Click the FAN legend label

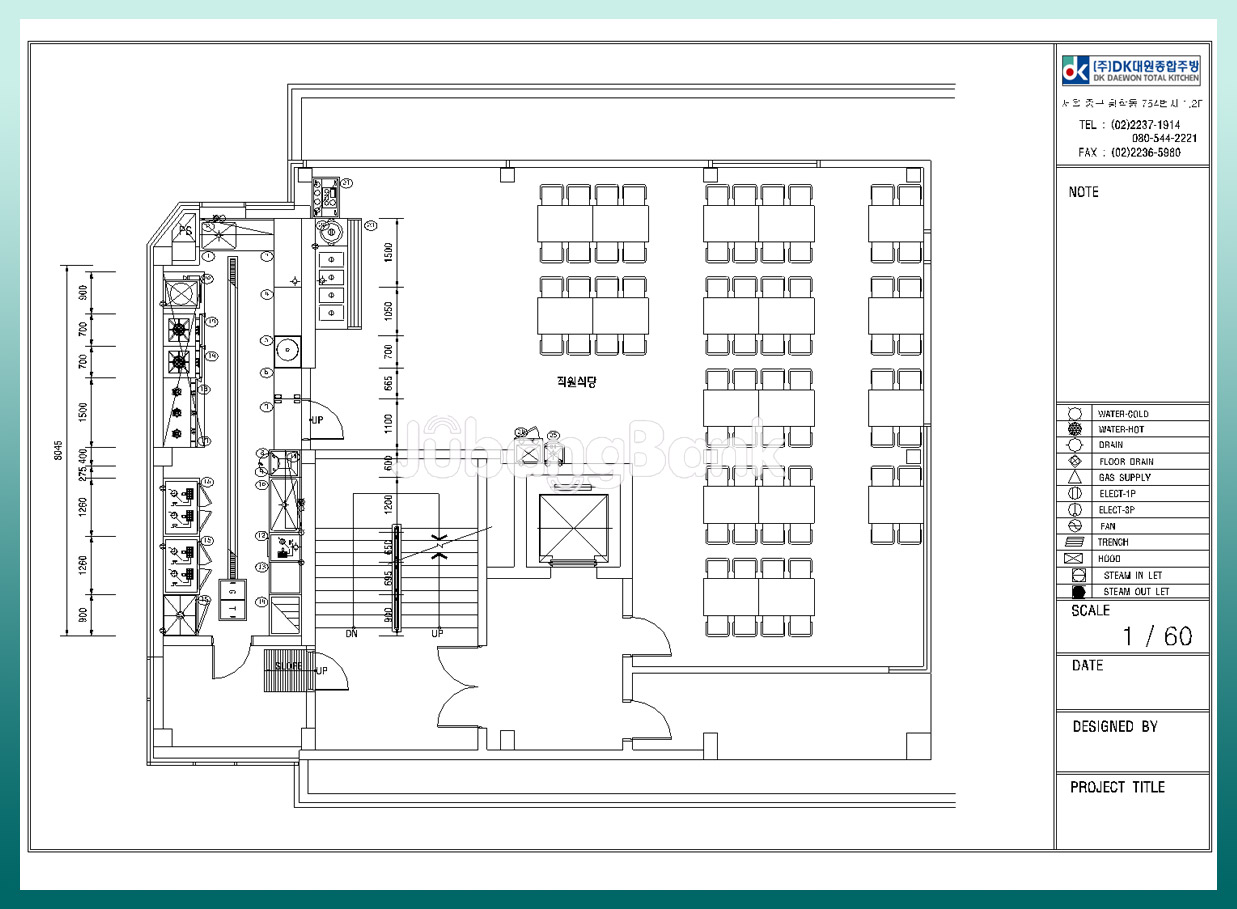point(1107,526)
